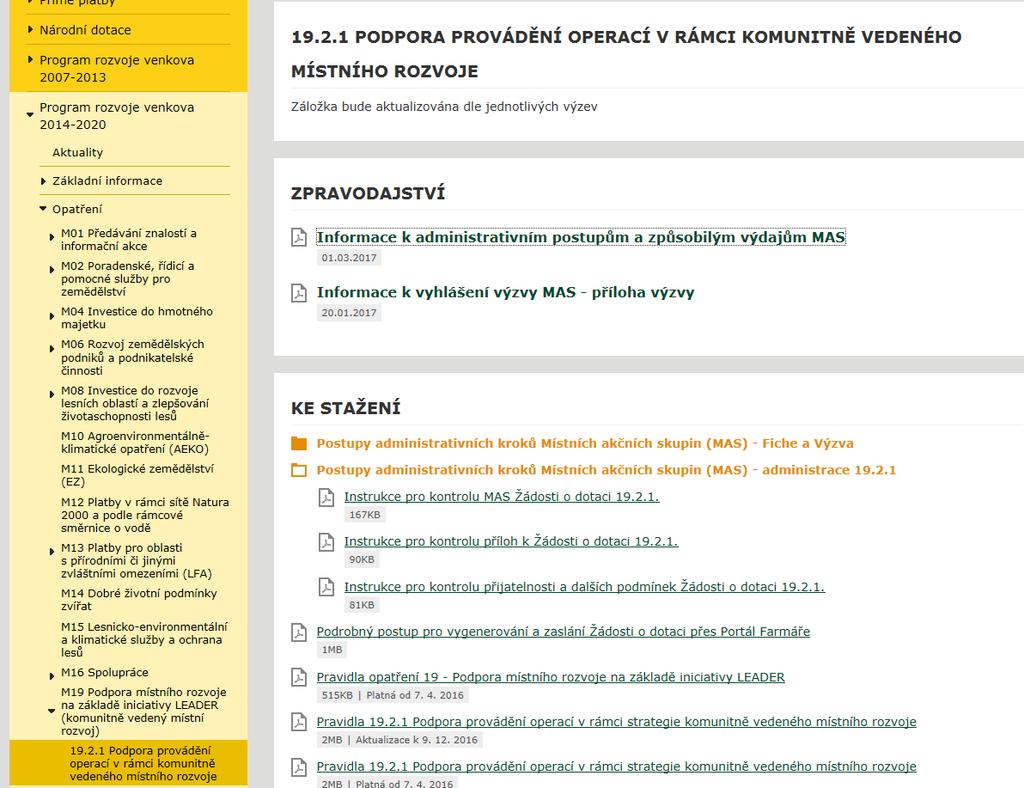1024x788 pixels.
Task: Click open folder icon for administrace 19.2.1
Action: (298, 470)
